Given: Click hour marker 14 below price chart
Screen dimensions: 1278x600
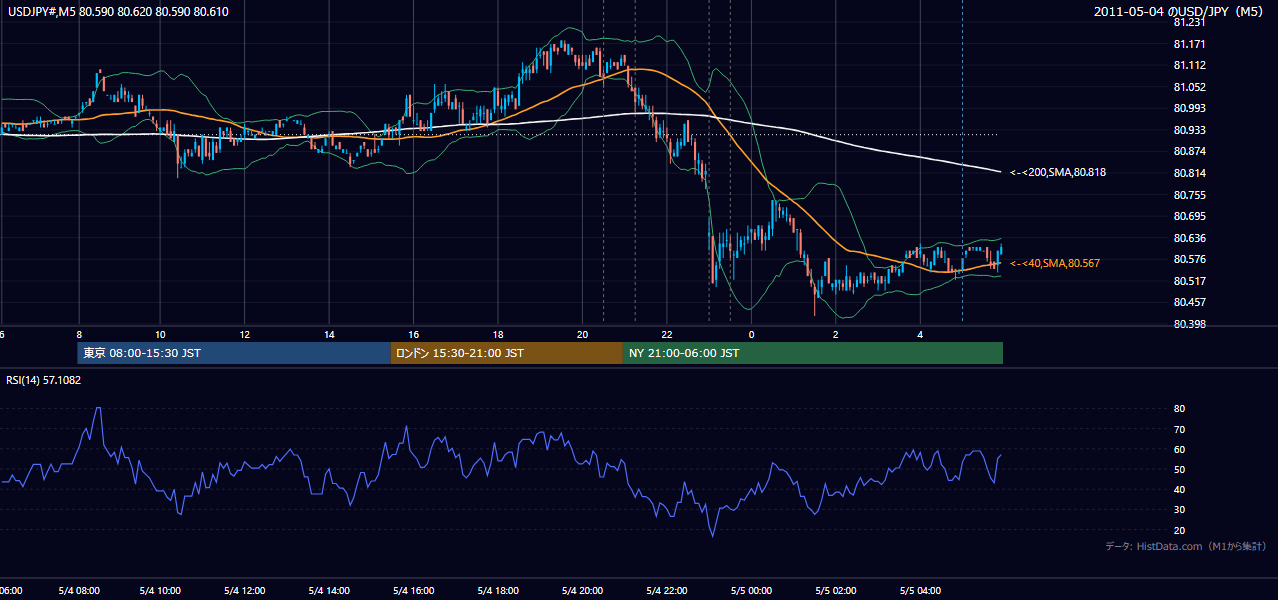Looking at the screenshot, I should coord(329,334).
